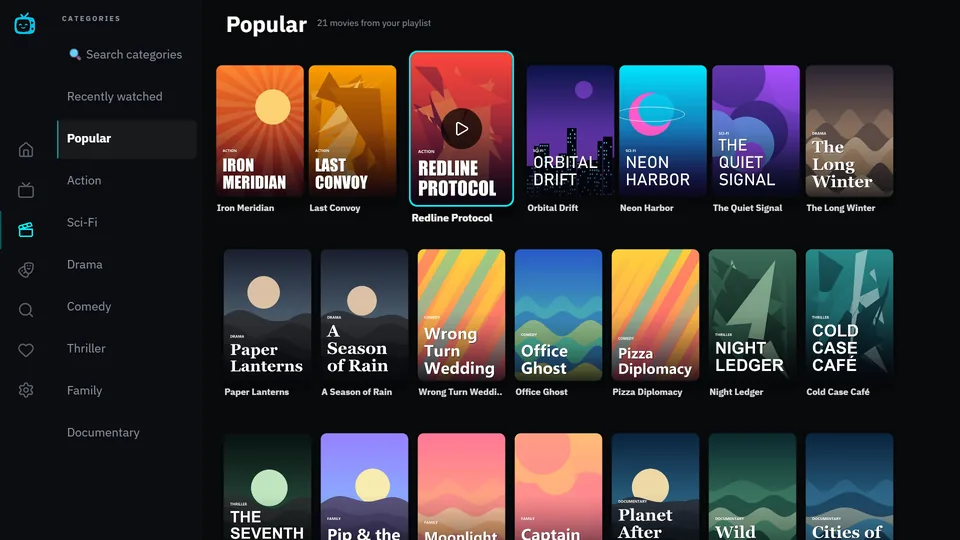Play Redline Protocol with the play button
Screen dimensions: 960x540
tap(461, 129)
